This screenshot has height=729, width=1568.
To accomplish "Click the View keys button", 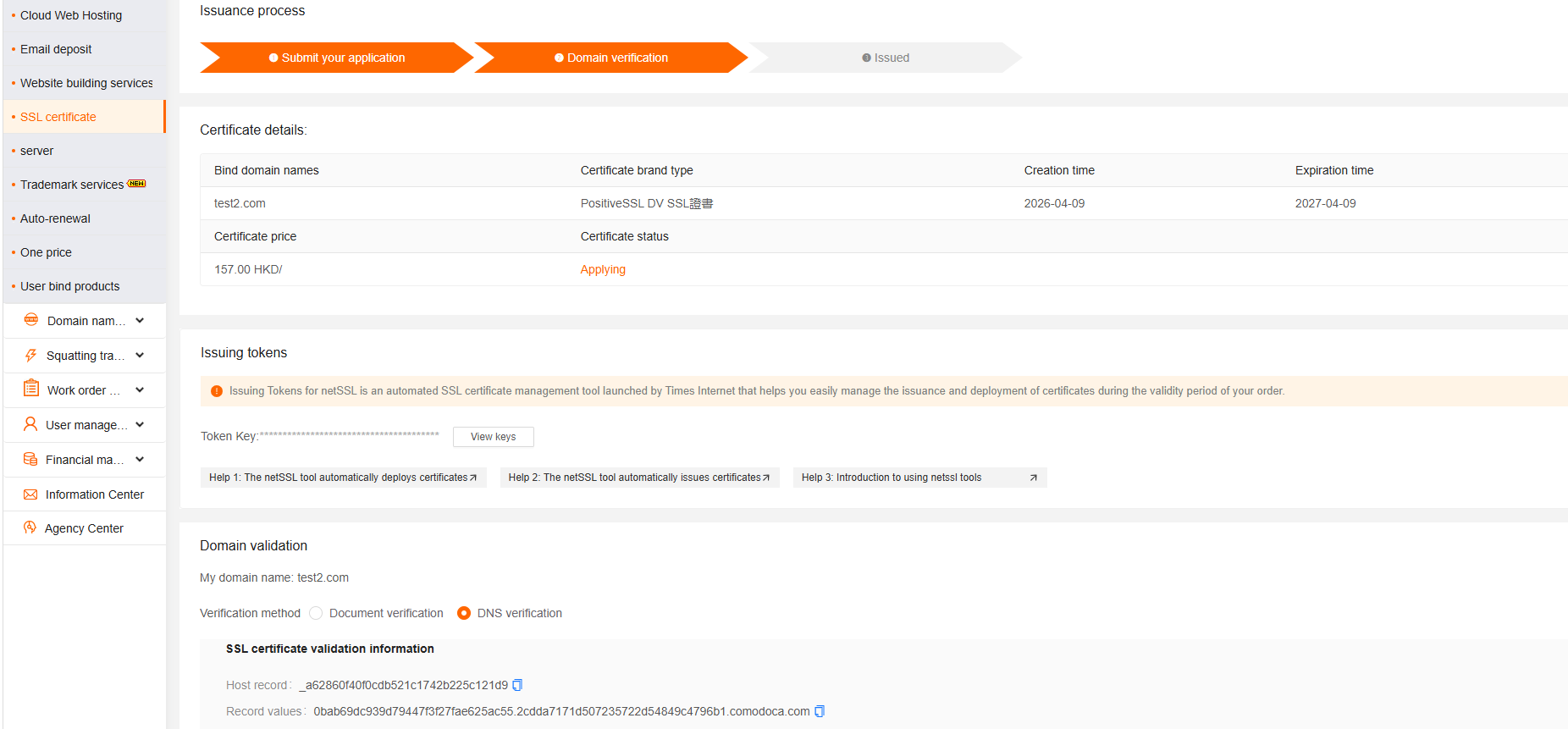I will click(x=493, y=437).
